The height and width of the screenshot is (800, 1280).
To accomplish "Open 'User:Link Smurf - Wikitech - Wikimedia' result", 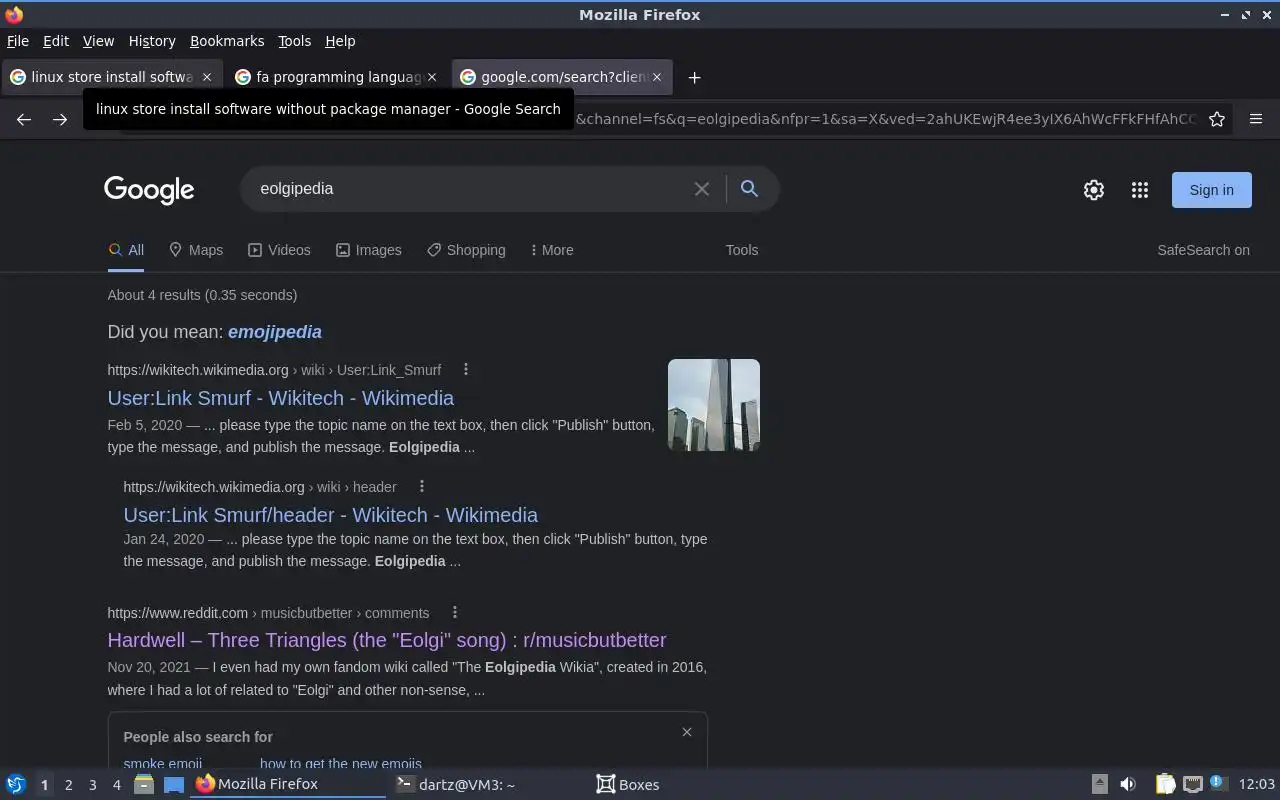I will pos(281,398).
